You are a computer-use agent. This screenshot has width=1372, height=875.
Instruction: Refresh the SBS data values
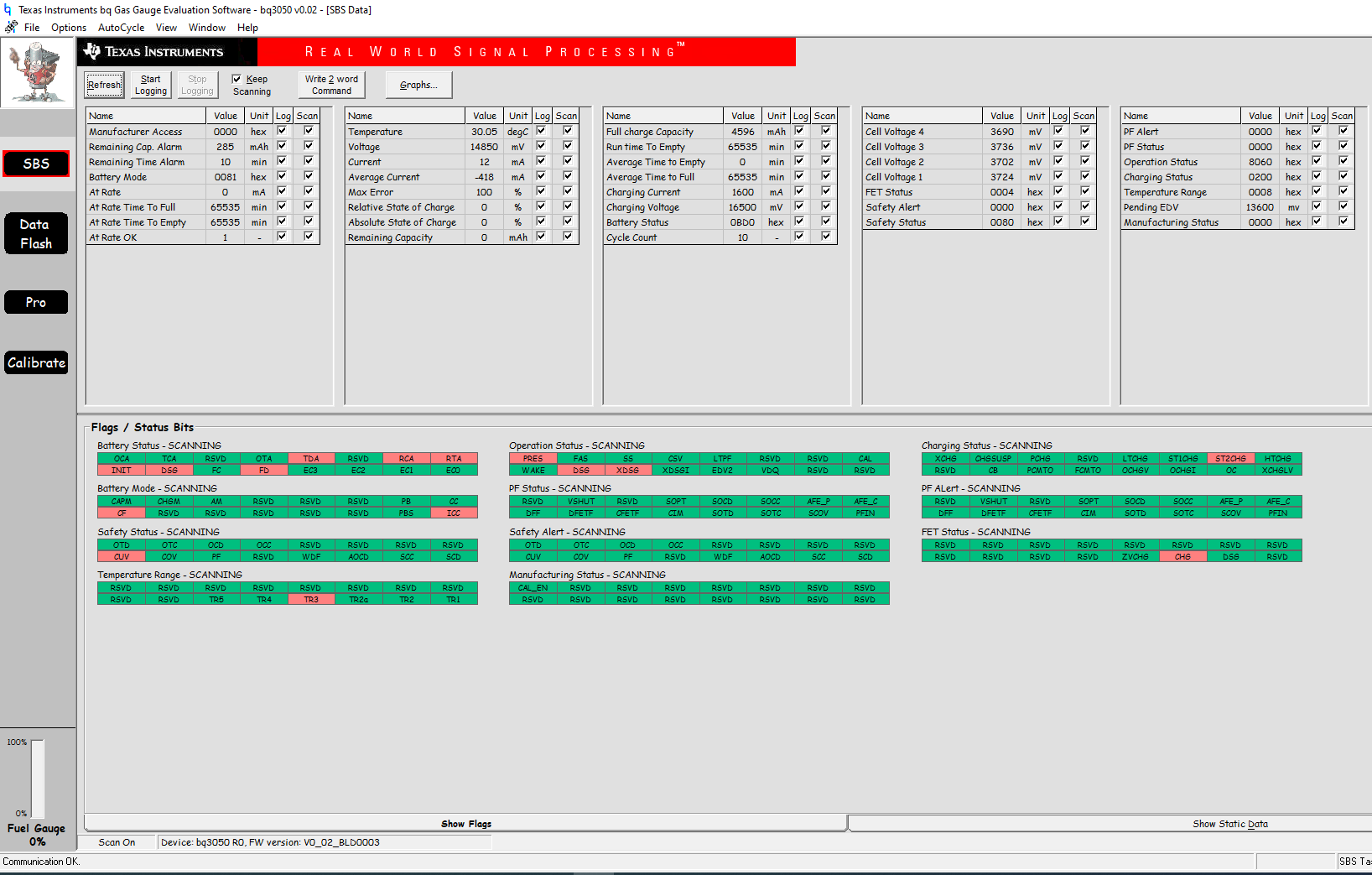coord(105,85)
